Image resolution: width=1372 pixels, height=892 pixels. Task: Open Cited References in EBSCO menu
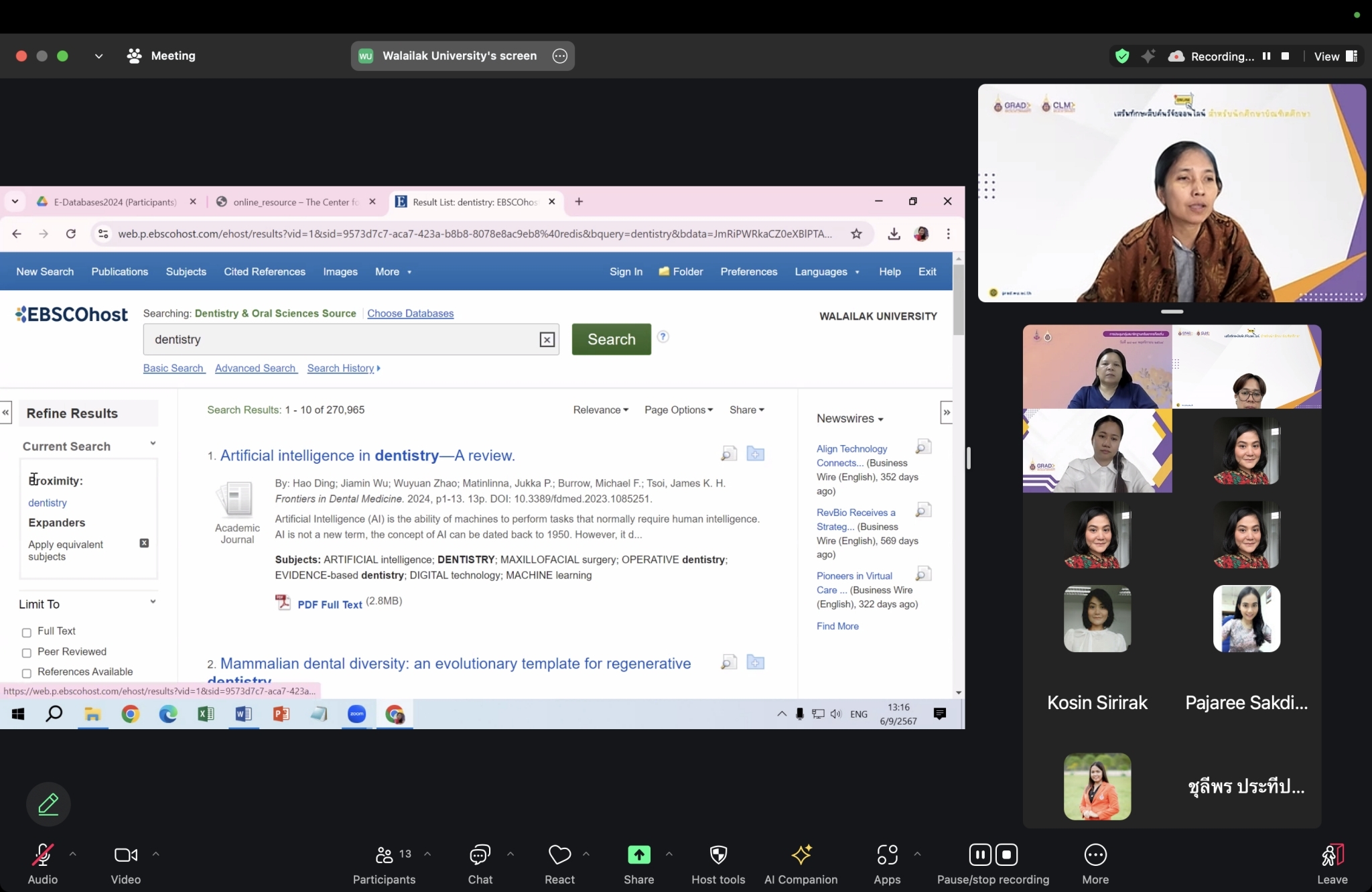click(265, 271)
